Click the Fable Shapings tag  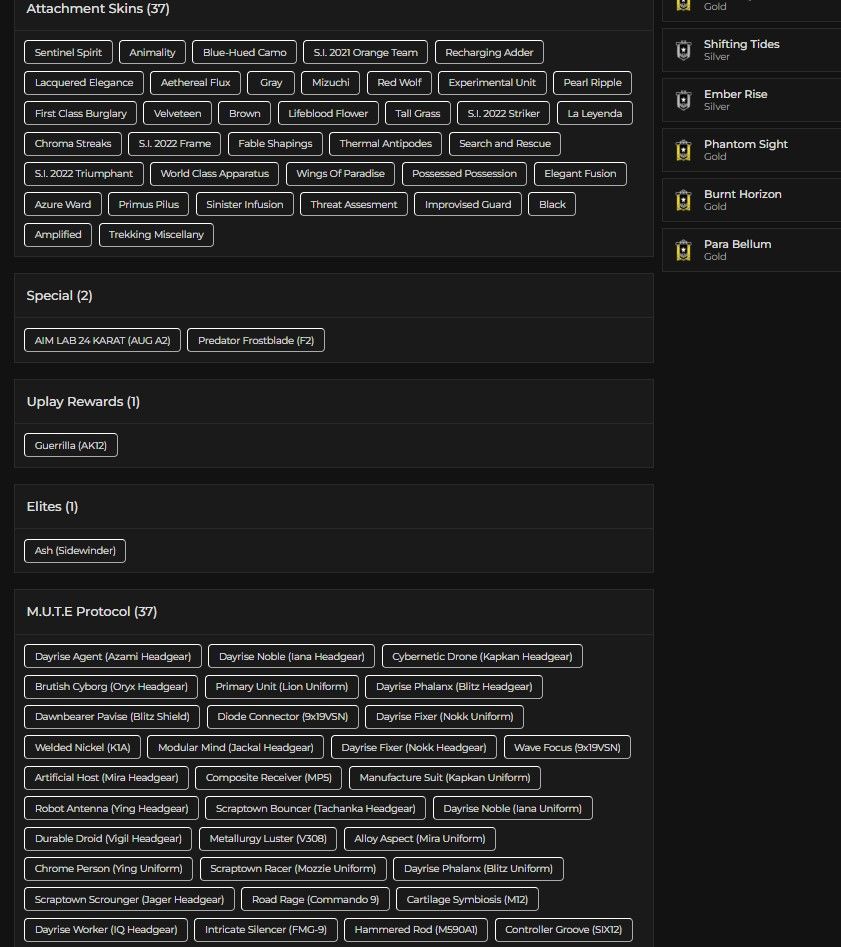275,144
